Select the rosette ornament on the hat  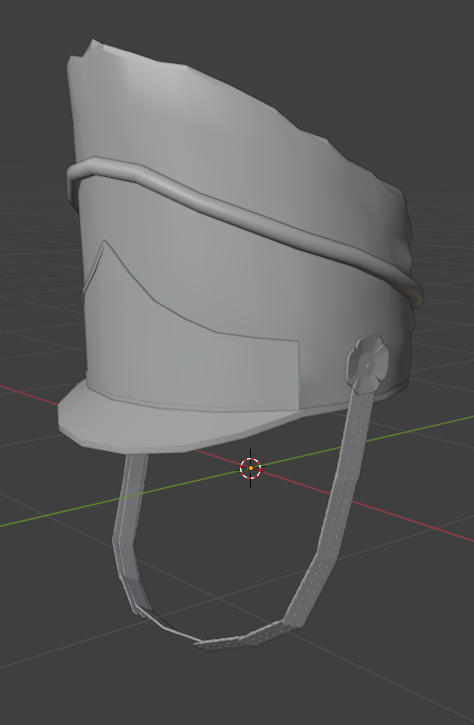coord(368,364)
